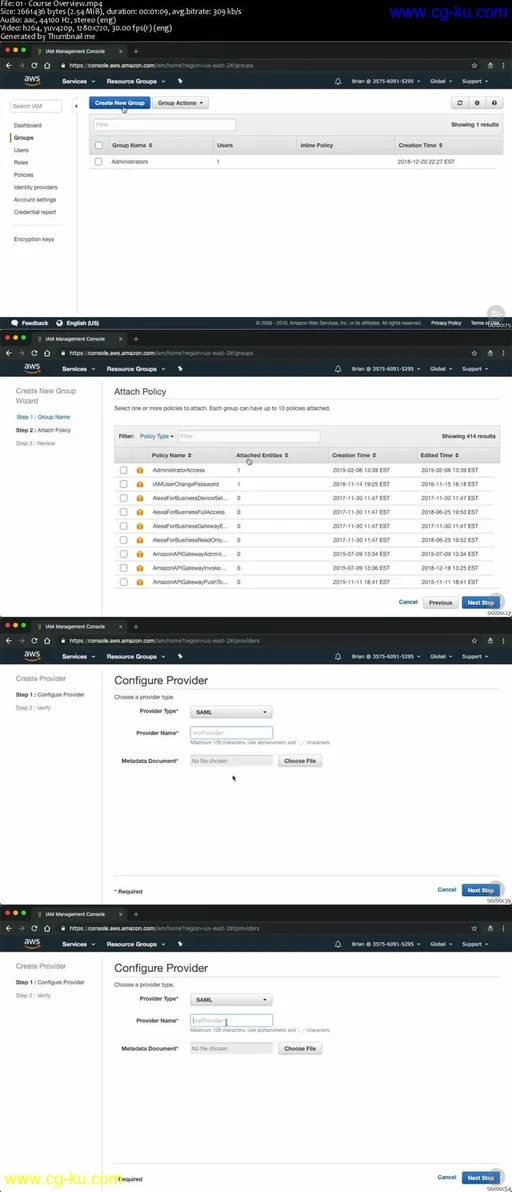This screenshot has height=1192, width=512.
Task: Click the bookmark star in the Attach Policy frame
Action: pyautogui.click(x=475, y=353)
